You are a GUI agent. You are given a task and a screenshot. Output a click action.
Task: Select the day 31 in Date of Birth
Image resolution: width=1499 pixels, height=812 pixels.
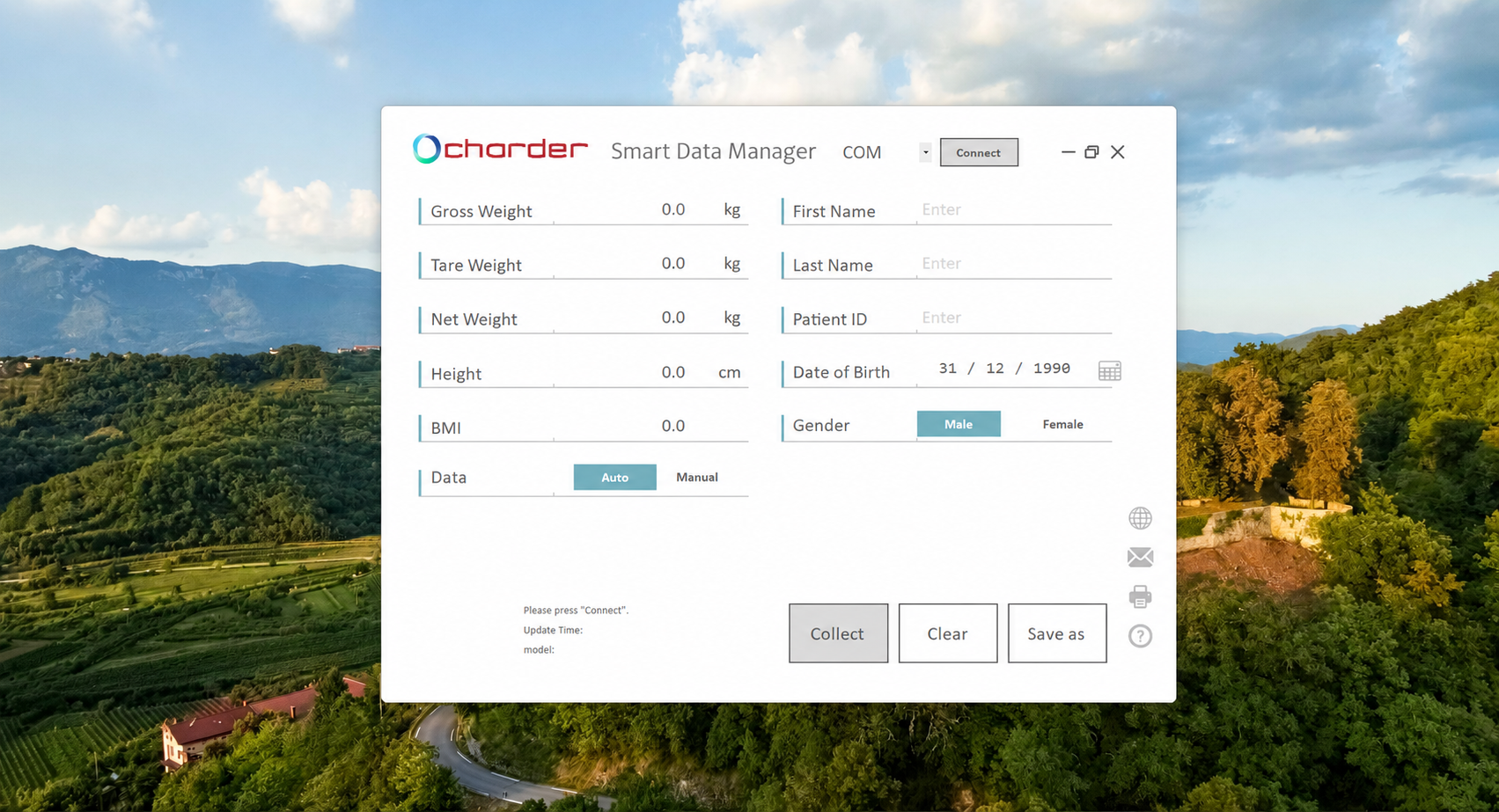point(947,369)
